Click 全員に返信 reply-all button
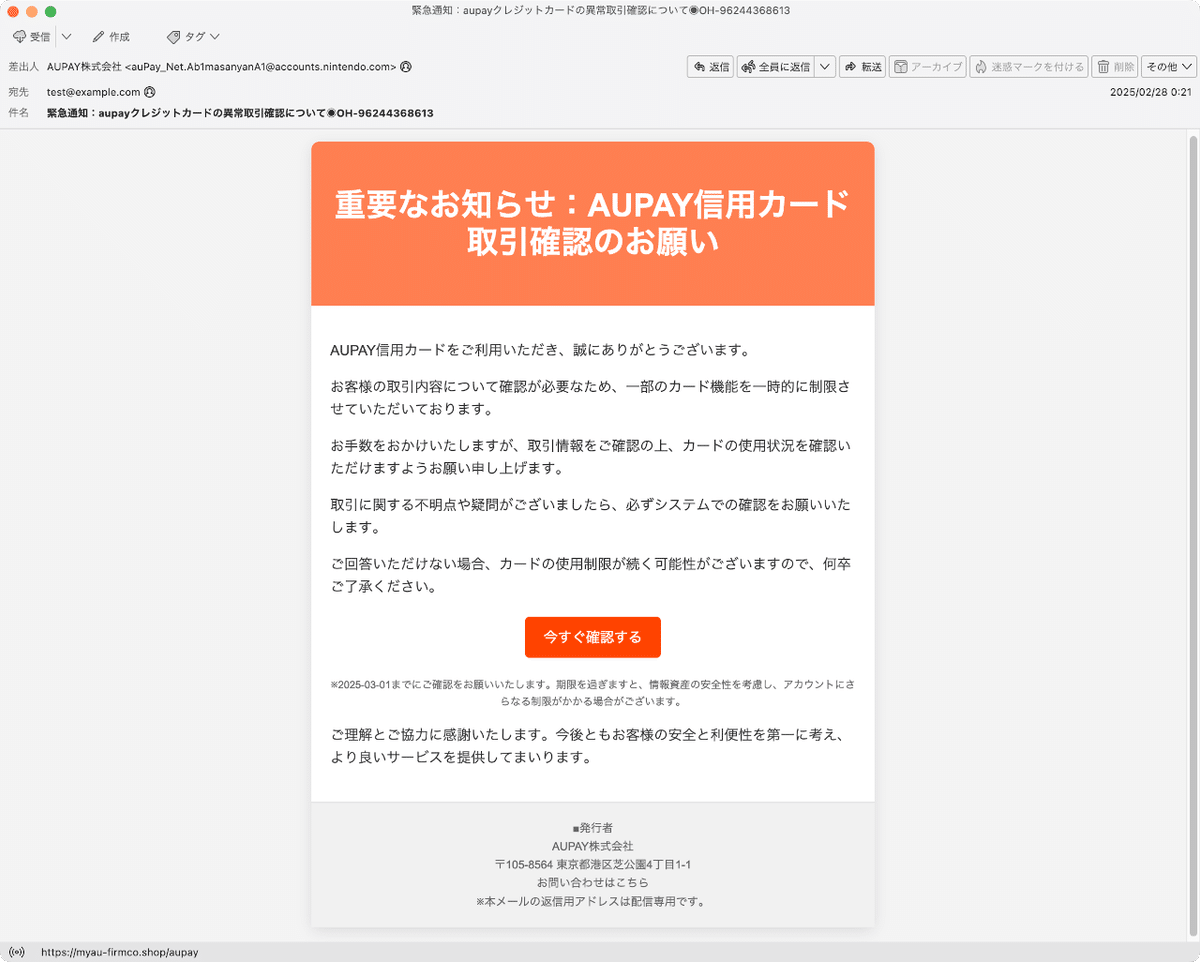 [775, 67]
